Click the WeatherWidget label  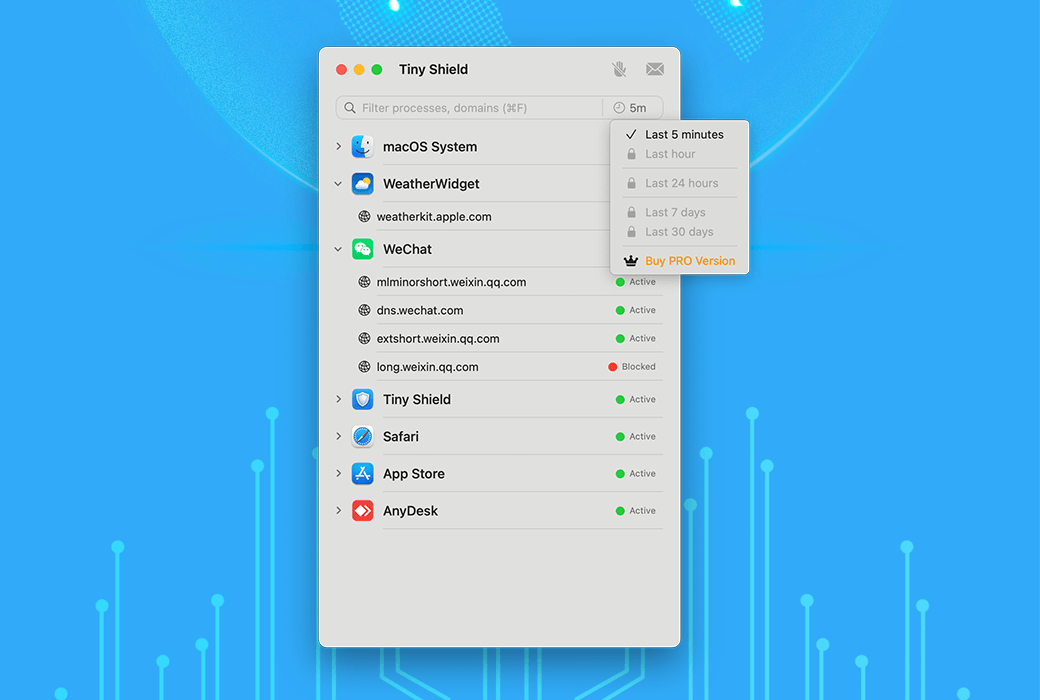click(x=431, y=184)
